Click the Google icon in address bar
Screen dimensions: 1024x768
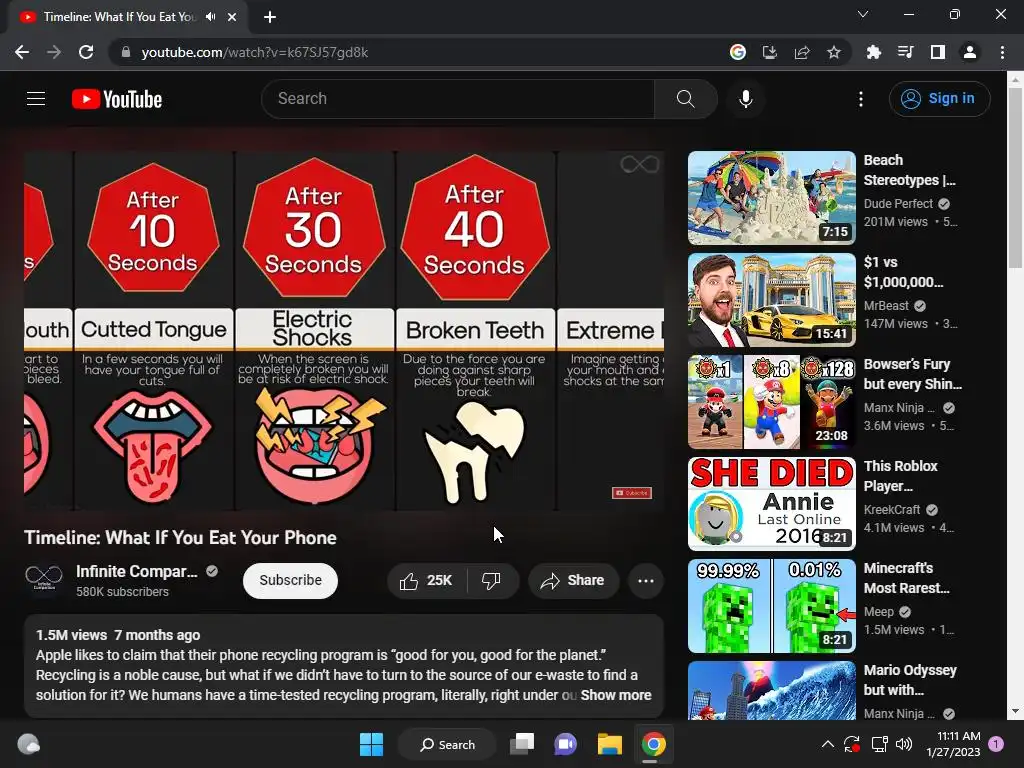pyautogui.click(x=737, y=52)
